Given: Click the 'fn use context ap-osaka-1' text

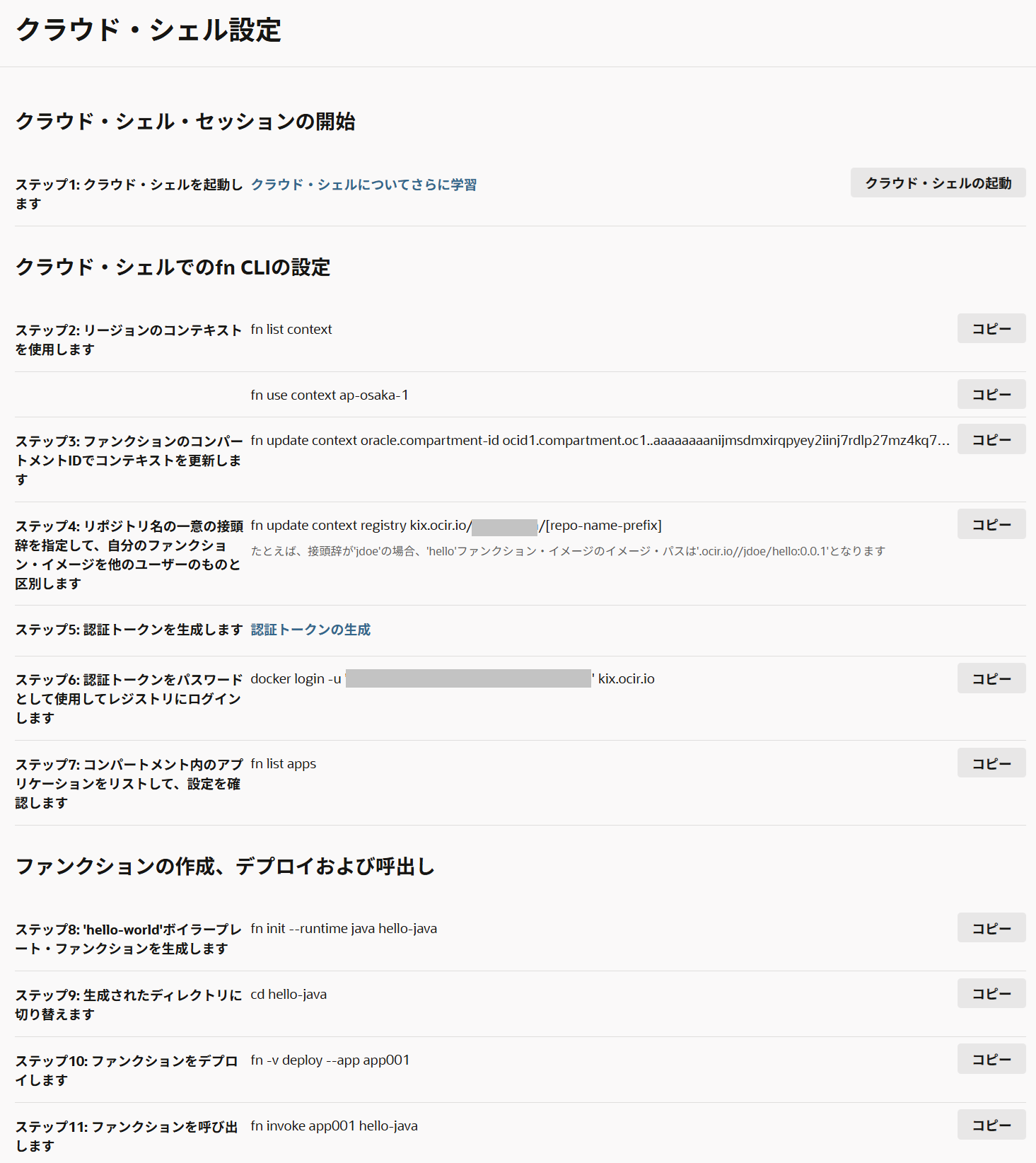Looking at the screenshot, I should coord(330,395).
